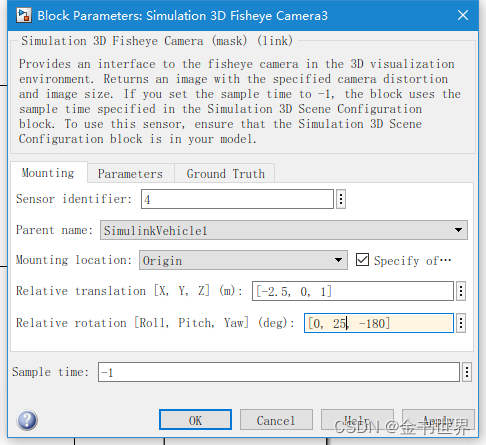Screen dimensions: 486x445
Task: Click the 'Simulation 3D Fisheye Camera (mask) (link)' heading
Action: coord(157,41)
